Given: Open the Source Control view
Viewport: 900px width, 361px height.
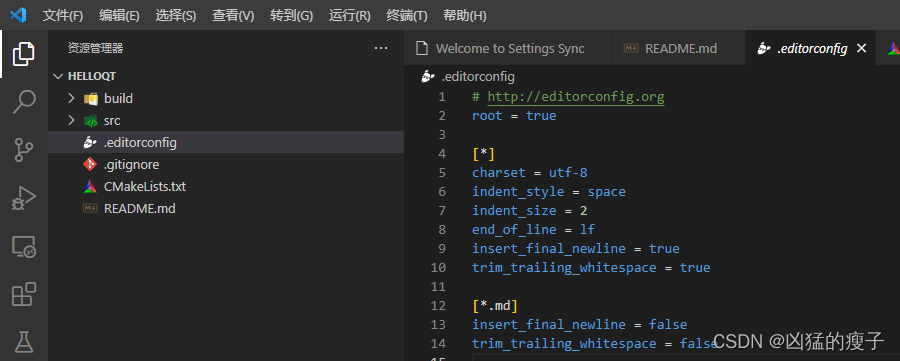Looking at the screenshot, I should click(x=24, y=150).
